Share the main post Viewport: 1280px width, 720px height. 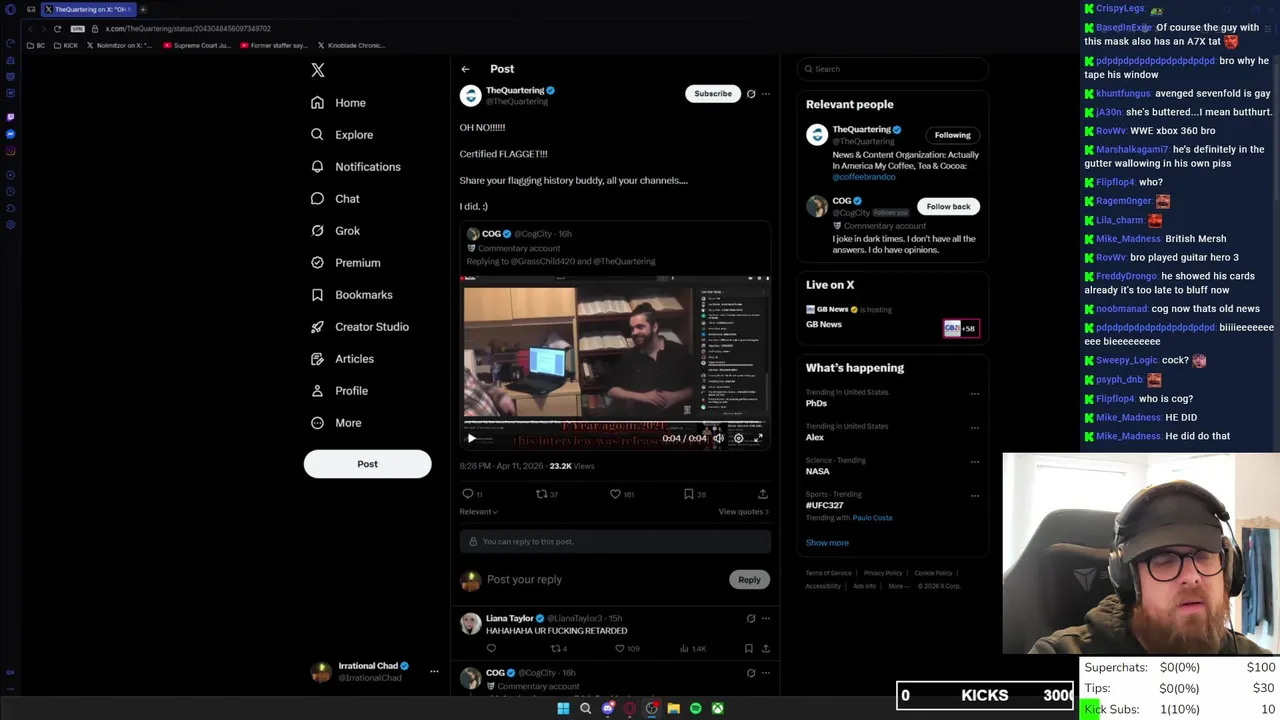762,494
